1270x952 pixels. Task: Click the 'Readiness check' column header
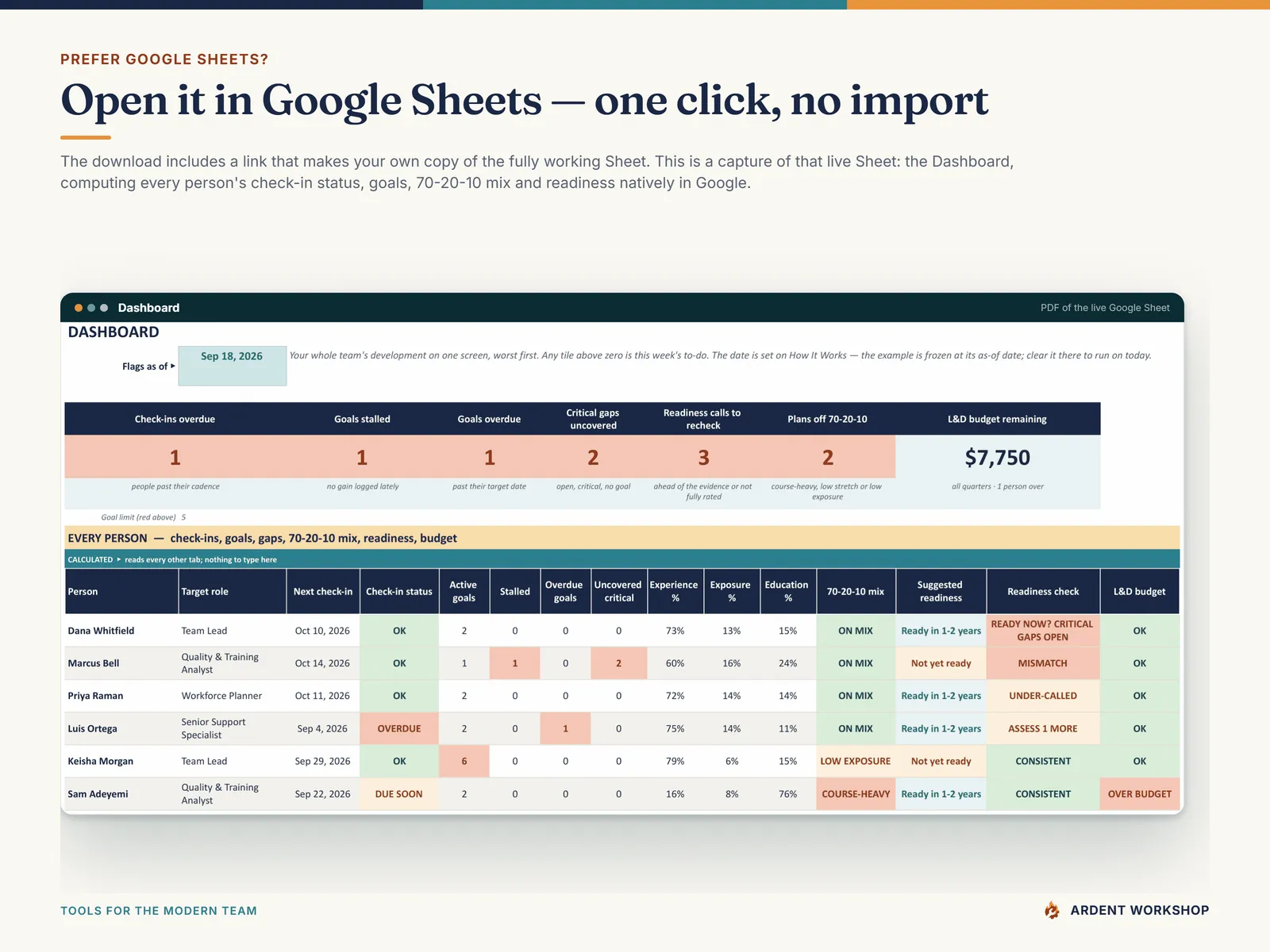pos(1043,591)
